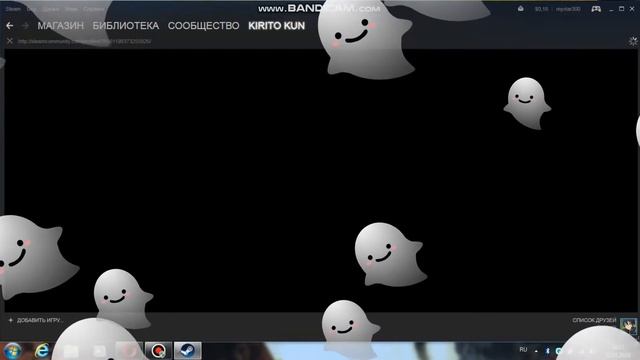
Task: Open the Windows Start menu
Action: click(x=12, y=351)
